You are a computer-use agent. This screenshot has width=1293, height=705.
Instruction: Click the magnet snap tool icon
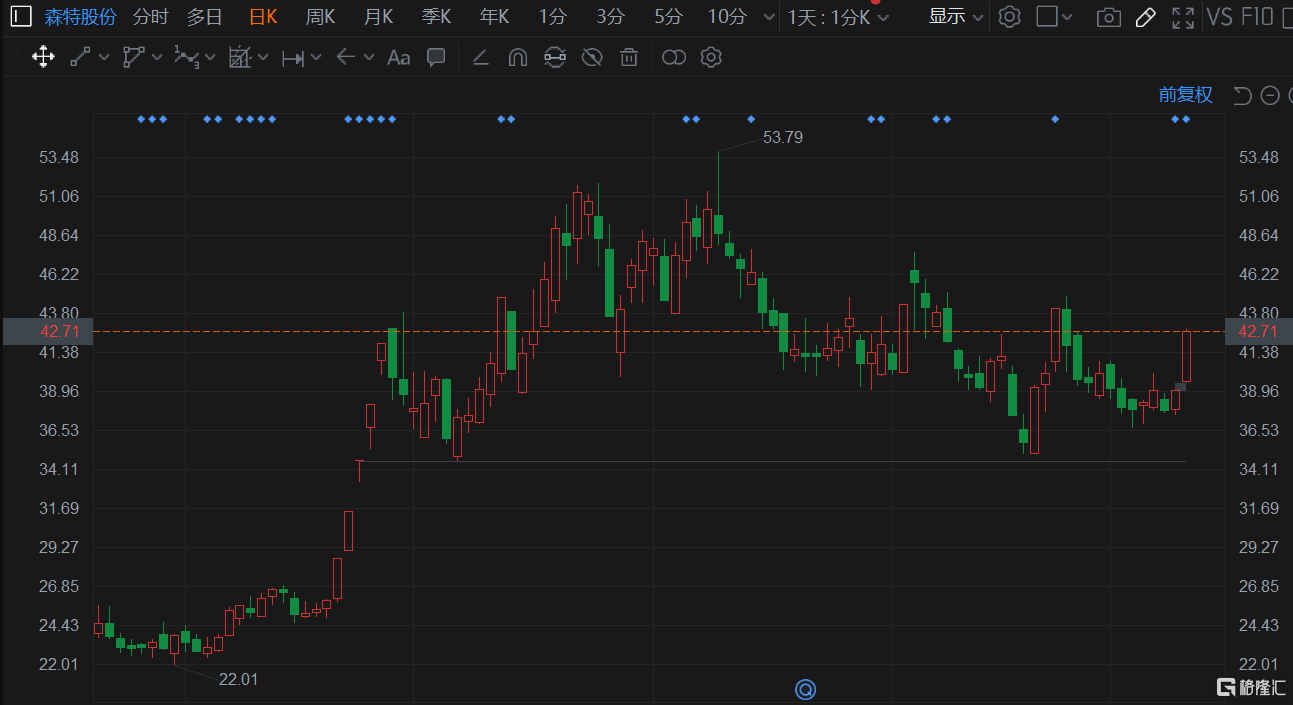pos(517,57)
